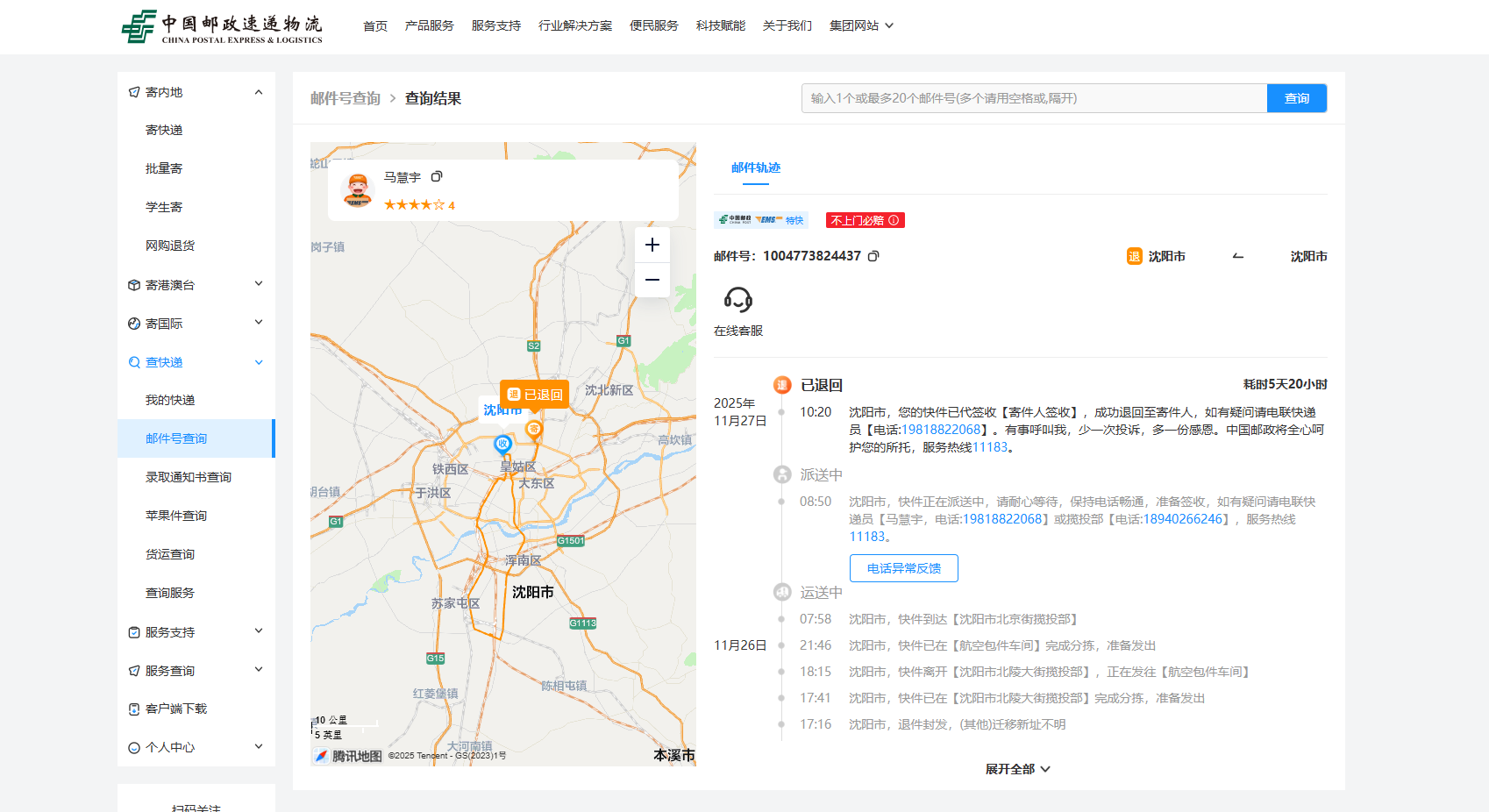Click the 查询 search button
Image resolution: width=1489 pixels, height=812 pixels.
coord(1296,98)
